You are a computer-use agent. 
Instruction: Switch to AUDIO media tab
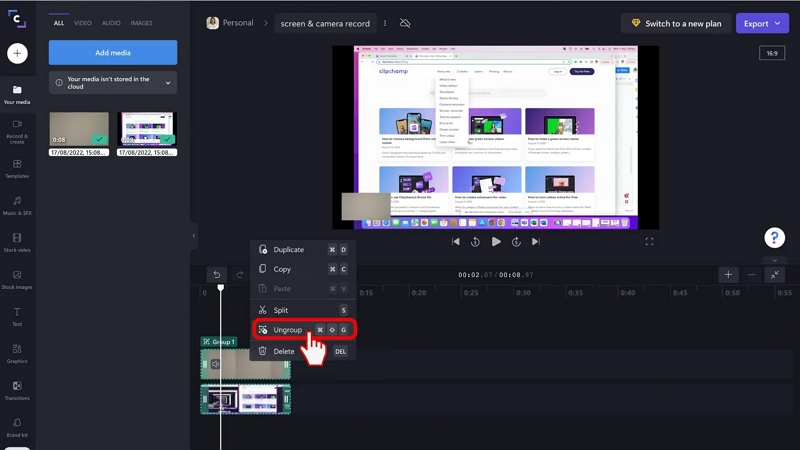pyautogui.click(x=111, y=23)
